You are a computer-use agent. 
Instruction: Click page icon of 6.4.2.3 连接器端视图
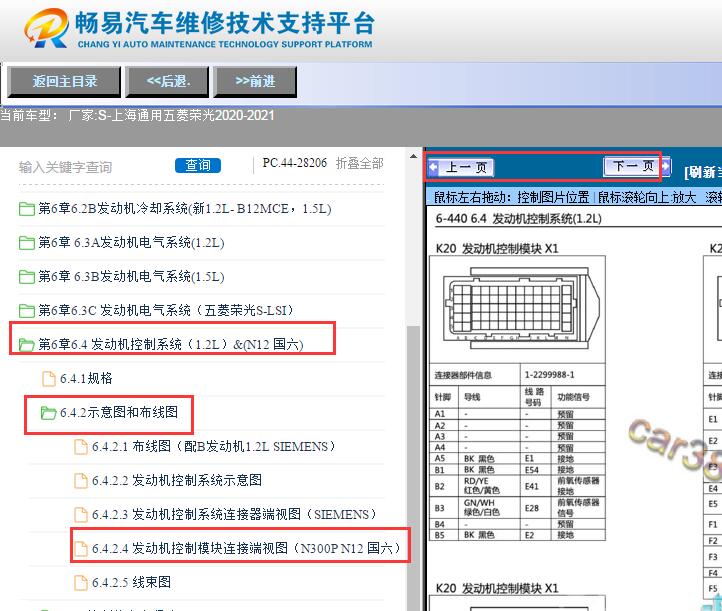point(81,515)
